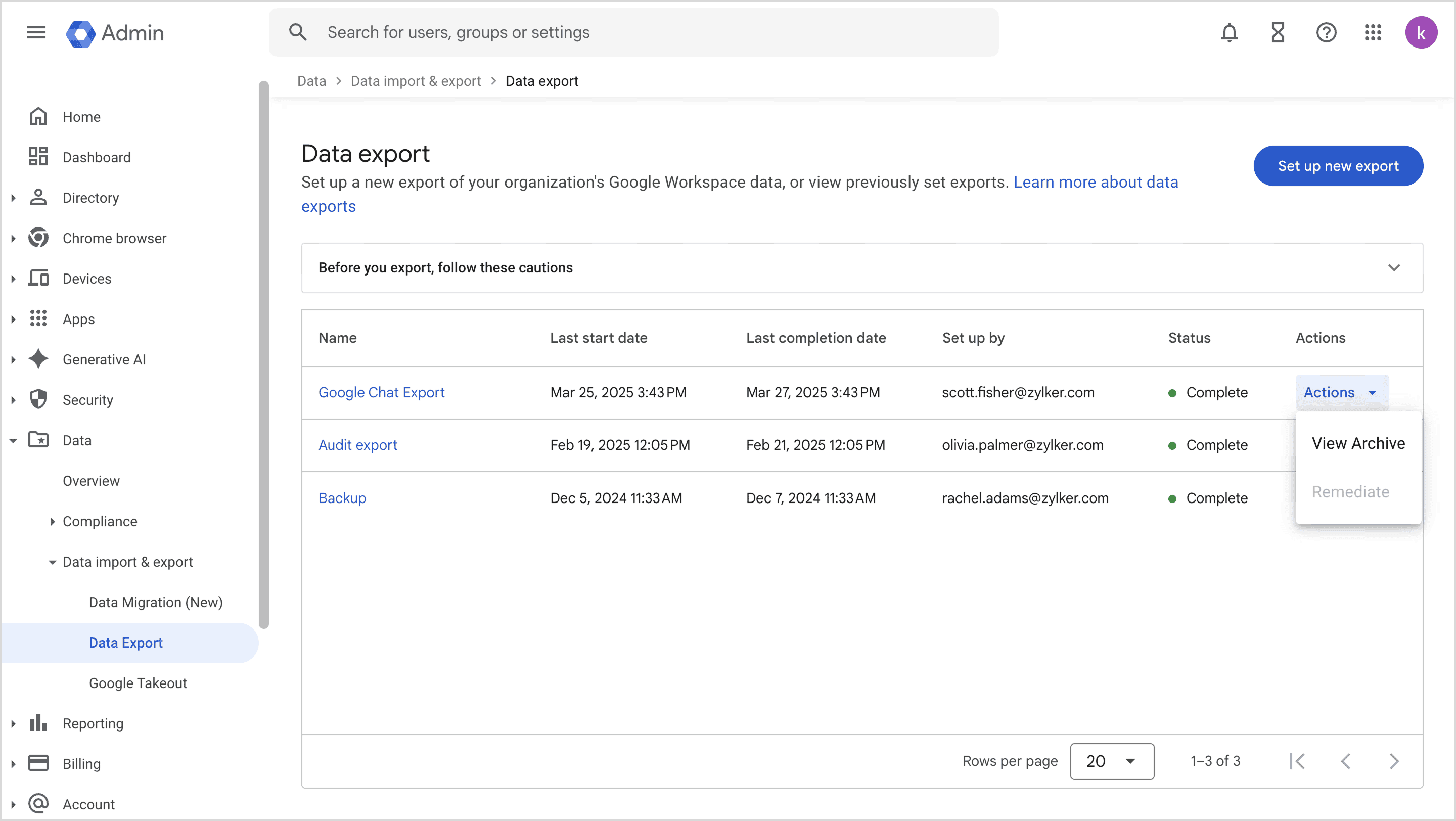Expand the Security section in sidebar
Image resolution: width=1456 pixels, height=821 pixels.
pos(13,400)
